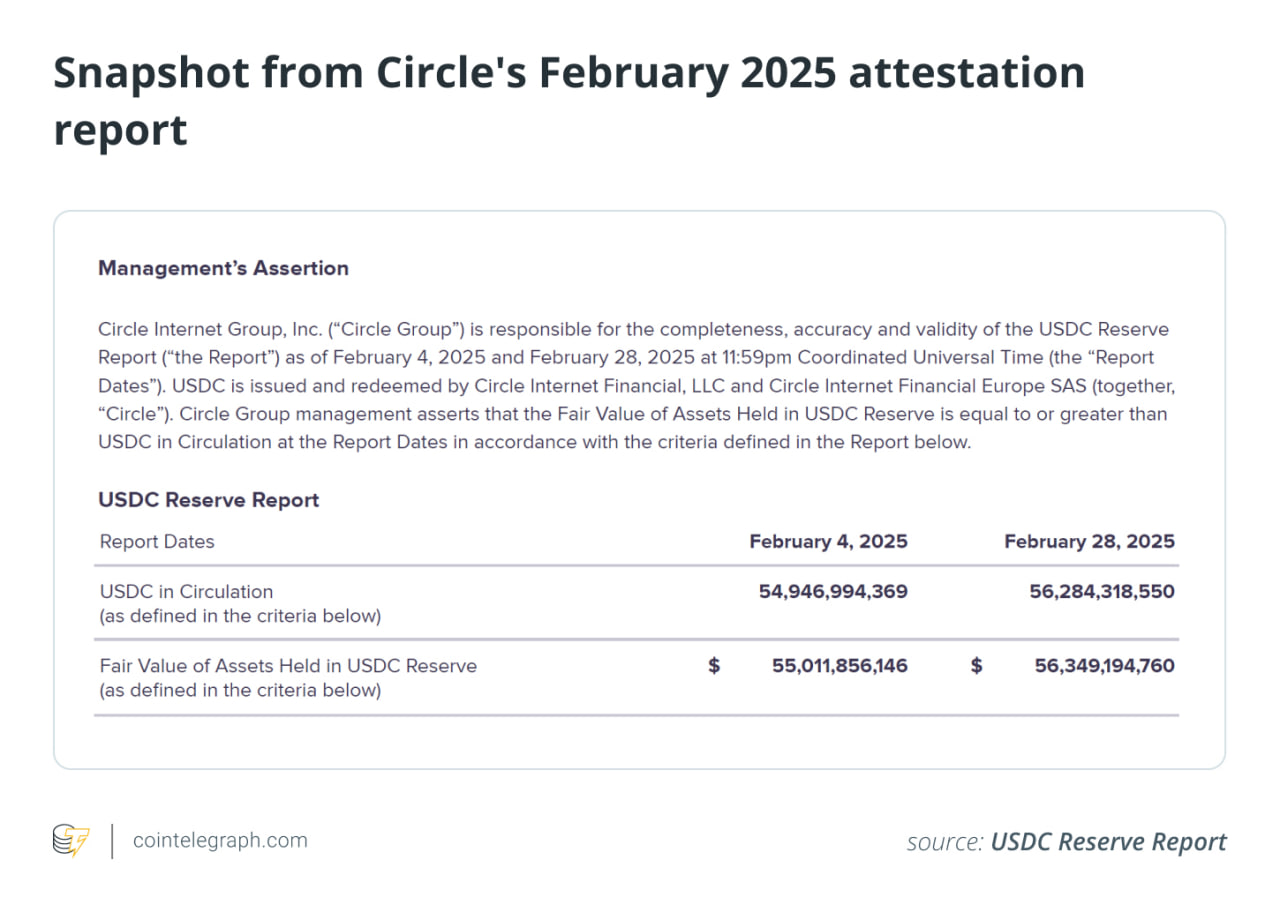Click the 56,284,318,550 circulation value
Screen dimensions: 1280x912
click(1102, 591)
